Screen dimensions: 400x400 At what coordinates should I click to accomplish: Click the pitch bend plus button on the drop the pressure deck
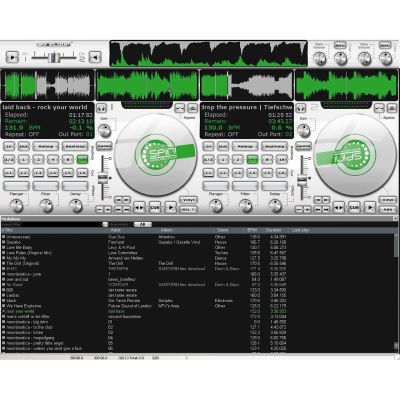(307, 210)
